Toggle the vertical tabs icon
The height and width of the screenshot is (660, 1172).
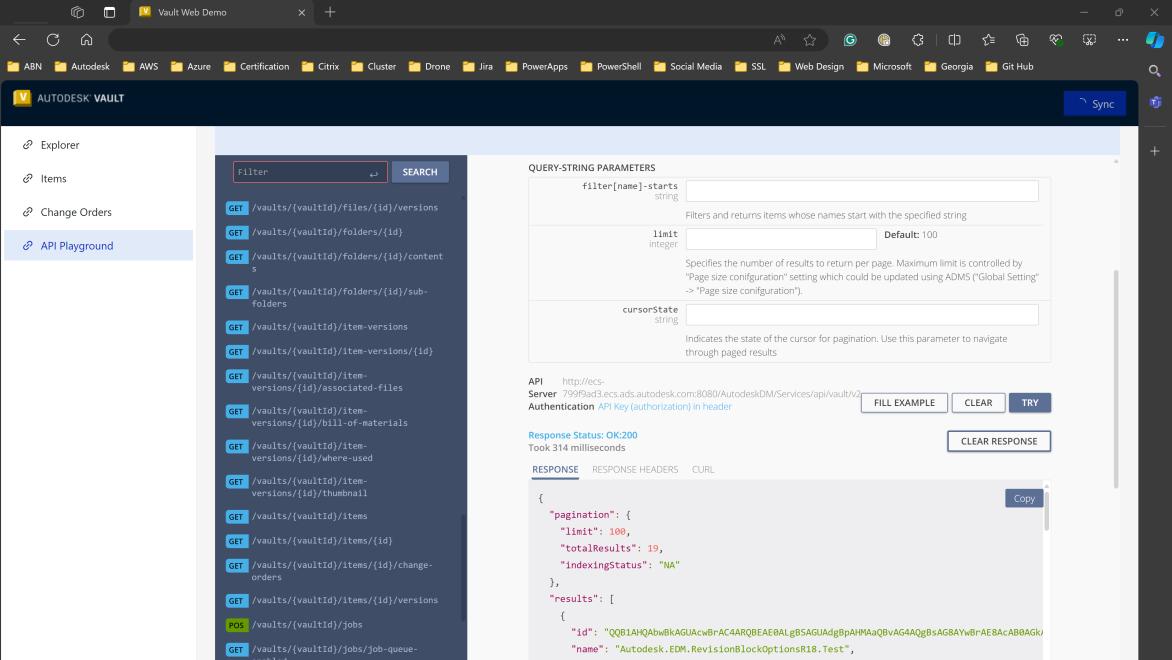[x=109, y=12]
